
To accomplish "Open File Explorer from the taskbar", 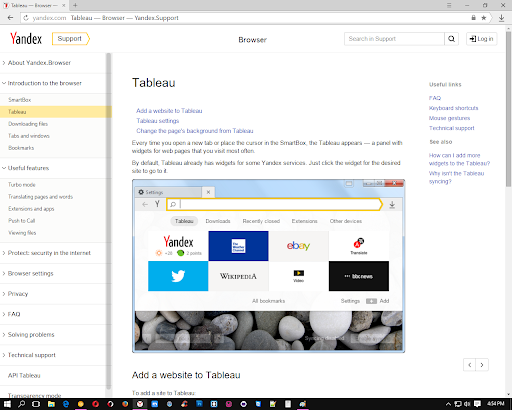I will (x=51, y=404).
